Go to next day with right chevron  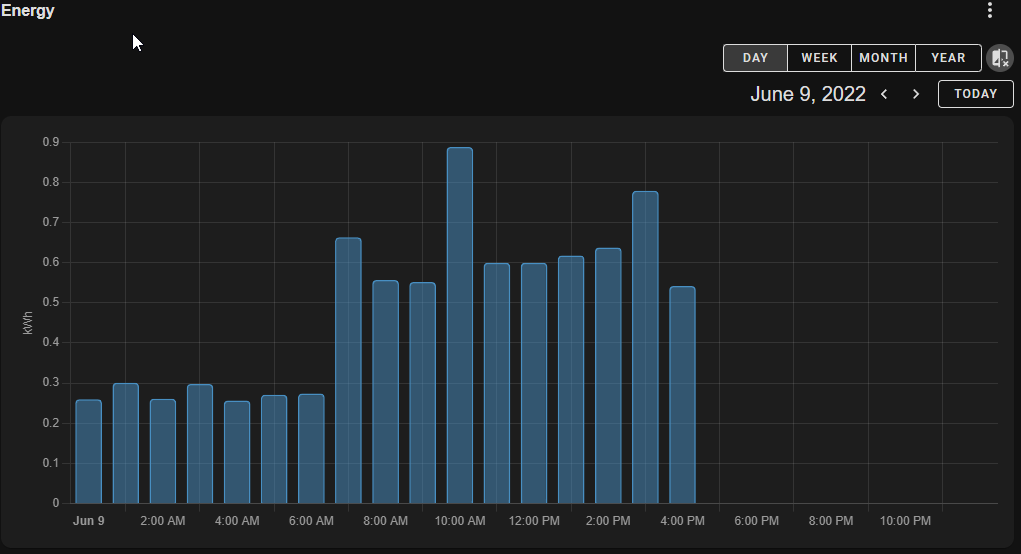916,94
